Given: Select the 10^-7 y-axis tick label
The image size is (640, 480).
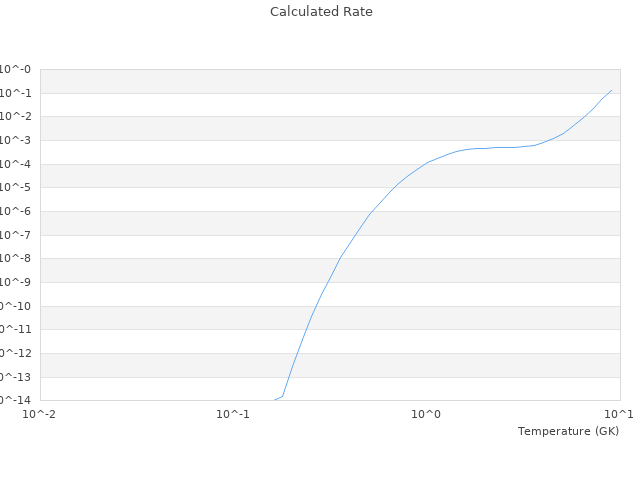Looking at the screenshot, I should pos(15,235).
